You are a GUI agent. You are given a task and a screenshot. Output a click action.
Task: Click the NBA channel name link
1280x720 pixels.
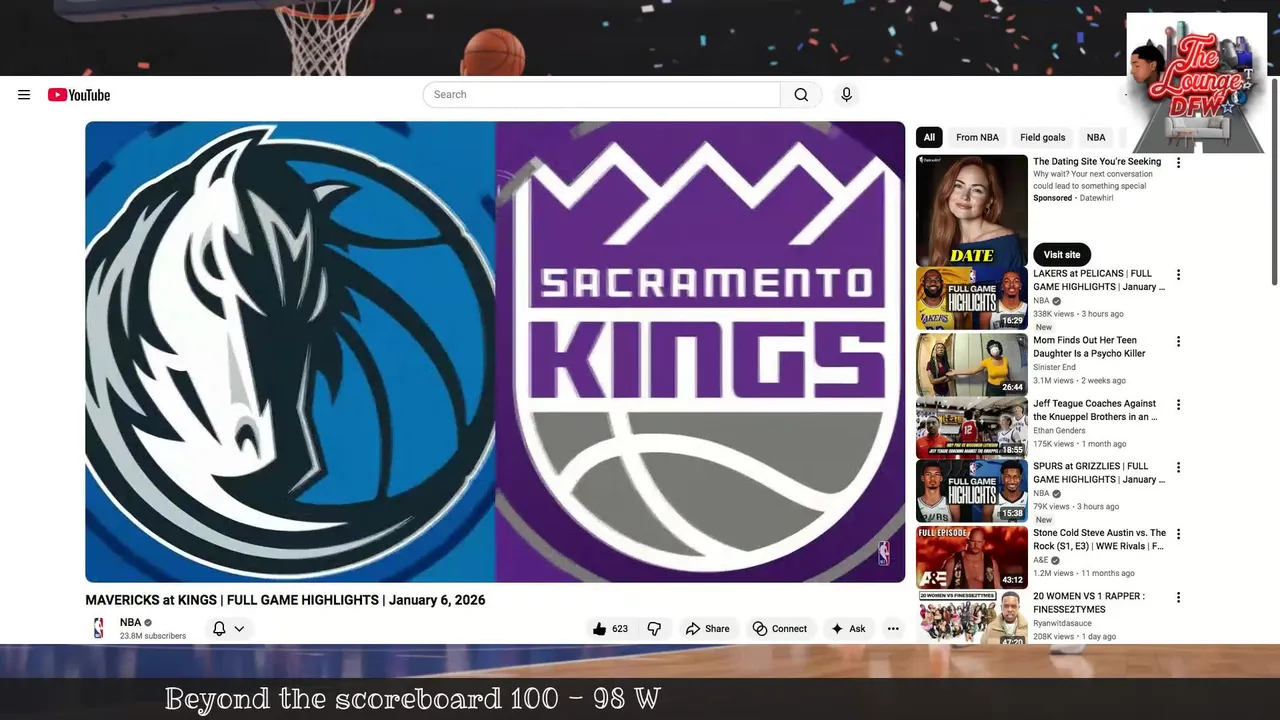pos(130,622)
